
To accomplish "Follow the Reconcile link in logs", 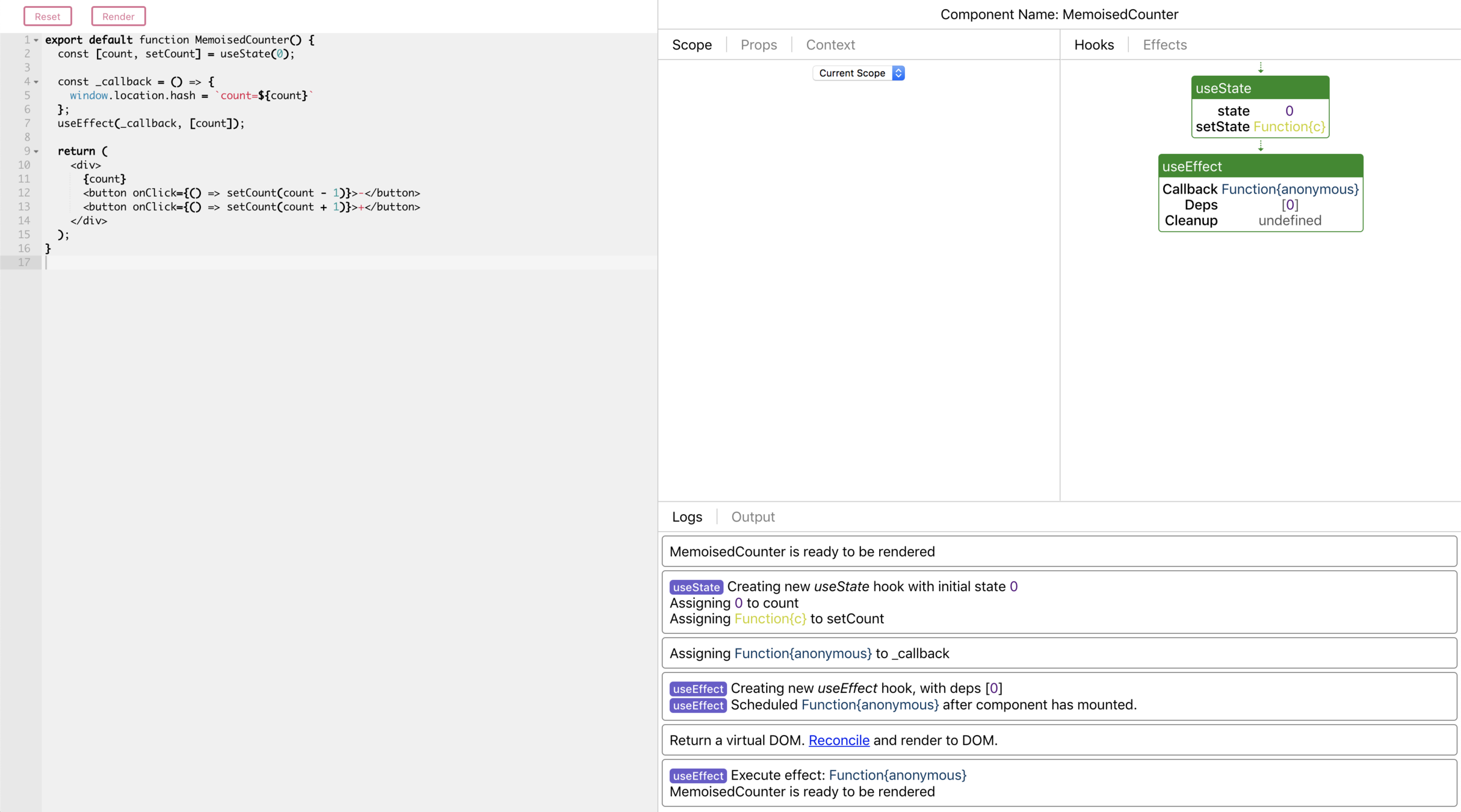I will [838, 740].
